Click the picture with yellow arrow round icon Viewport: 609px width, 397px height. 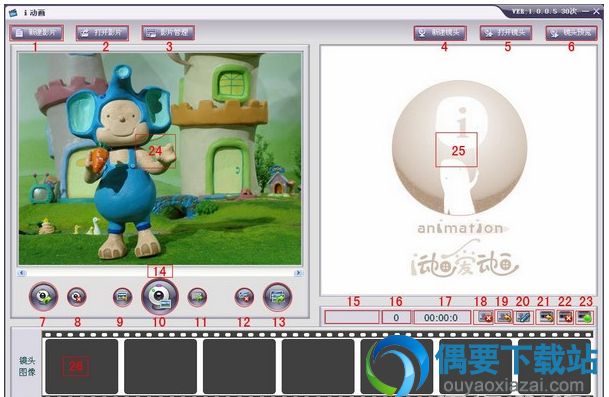coord(122,297)
